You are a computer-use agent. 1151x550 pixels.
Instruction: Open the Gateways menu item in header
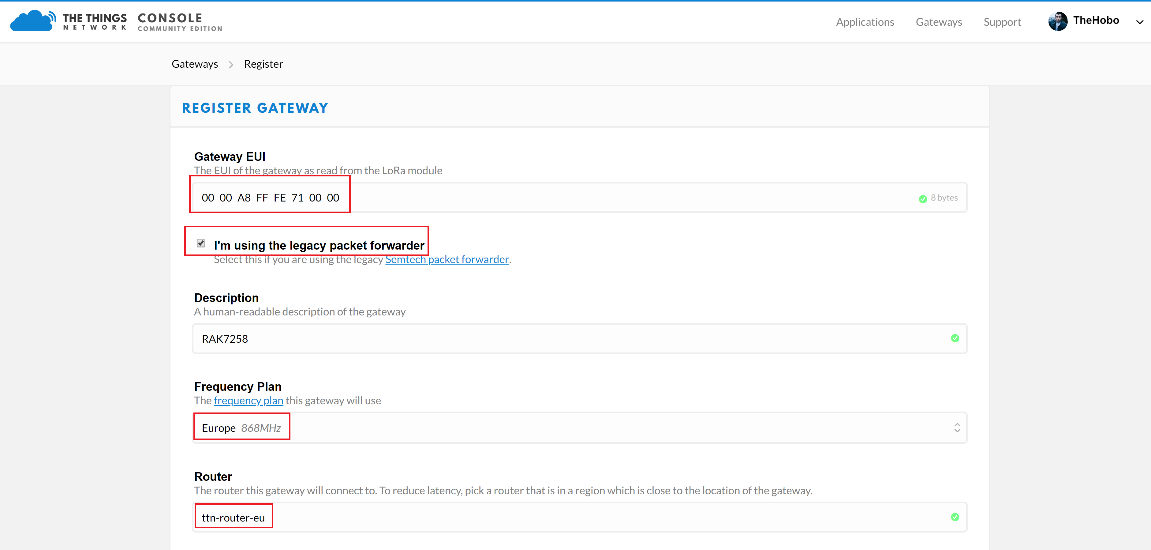[x=939, y=22]
